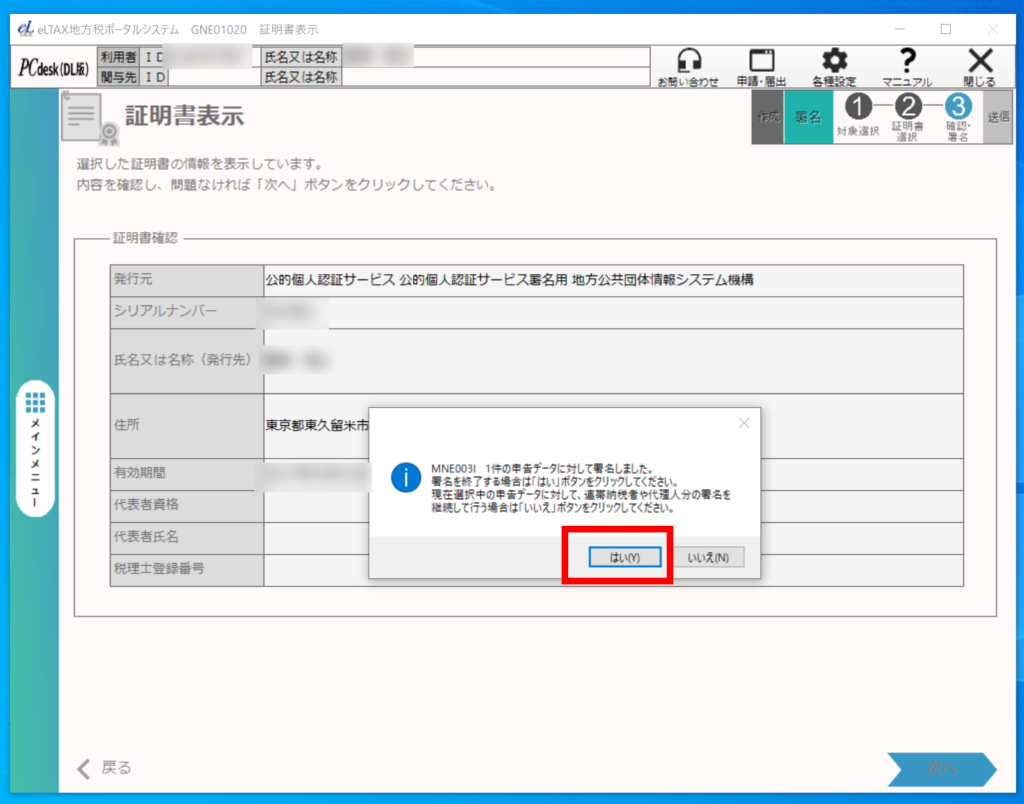Click the 次へ arrow button
Viewport: 1024px width, 804px height.
[941, 768]
